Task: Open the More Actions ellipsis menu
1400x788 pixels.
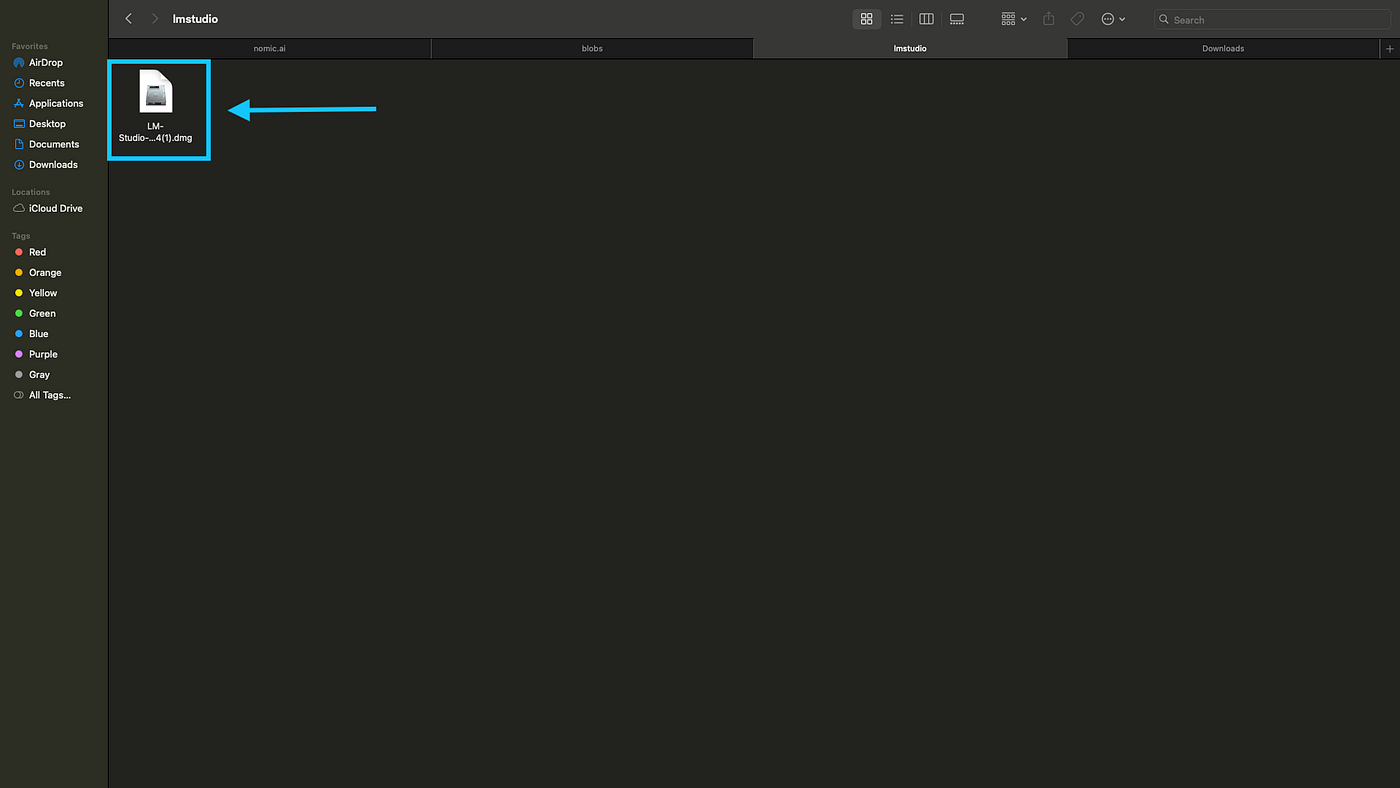Action: [1113, 19]
